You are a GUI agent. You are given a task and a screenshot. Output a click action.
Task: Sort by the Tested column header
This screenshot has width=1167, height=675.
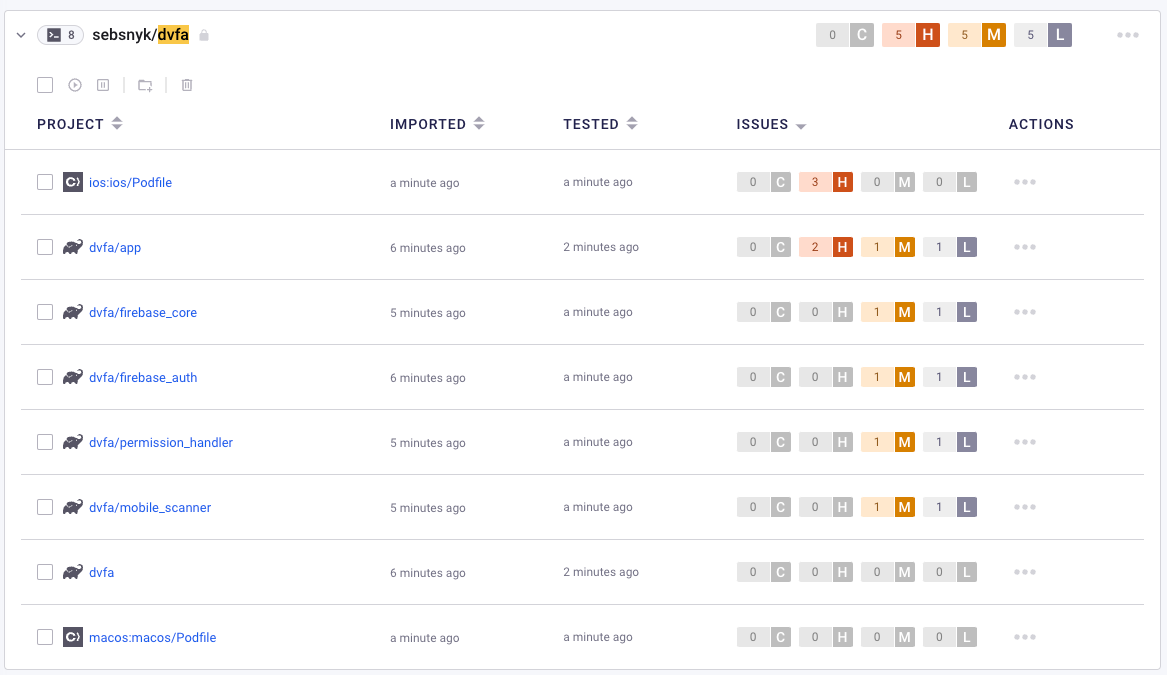[600, 124]
